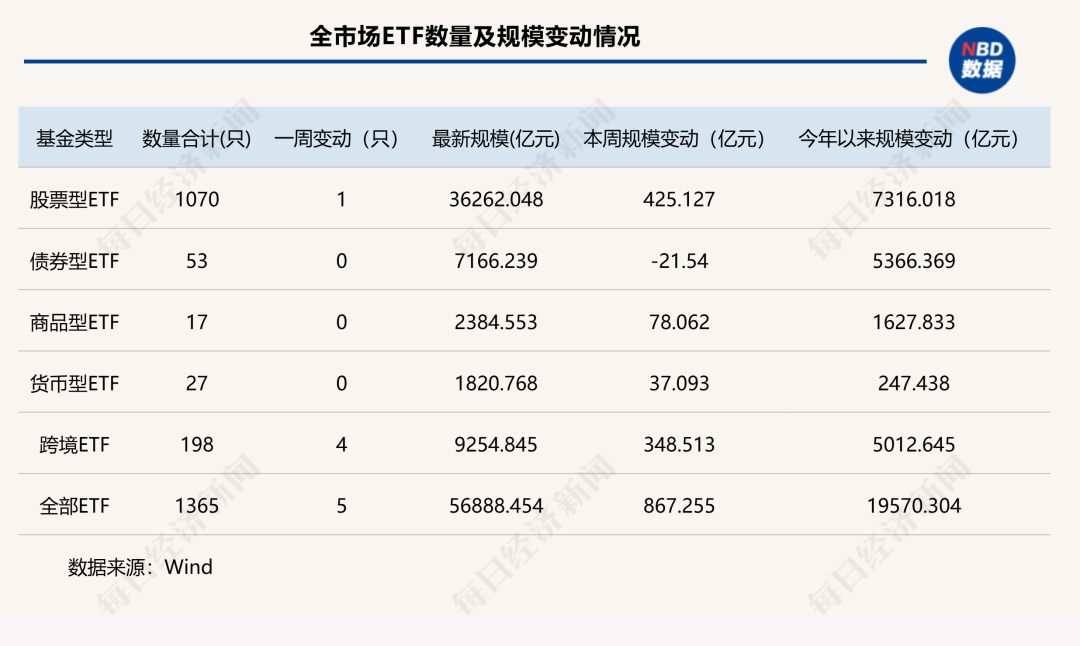Click the 19570.304 year-to-date total cell

pyautogui.click(x=914, y=506)
